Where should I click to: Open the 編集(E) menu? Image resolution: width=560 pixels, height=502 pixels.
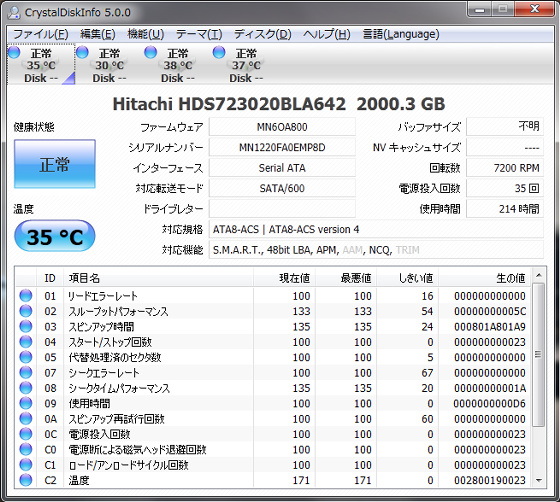tap(98, 34)
